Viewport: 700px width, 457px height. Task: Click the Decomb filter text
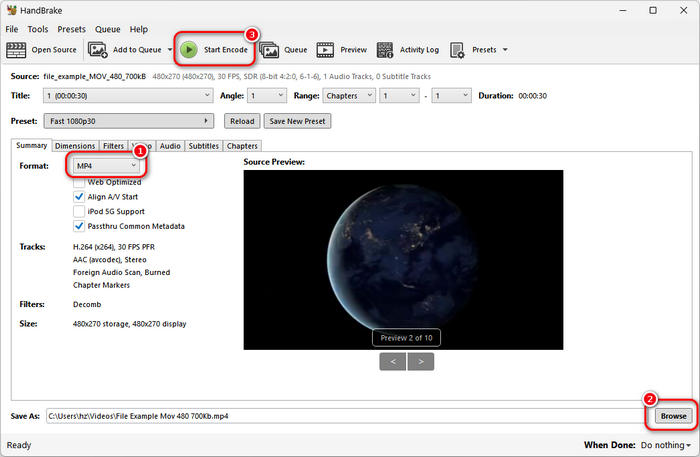(87, 304)
